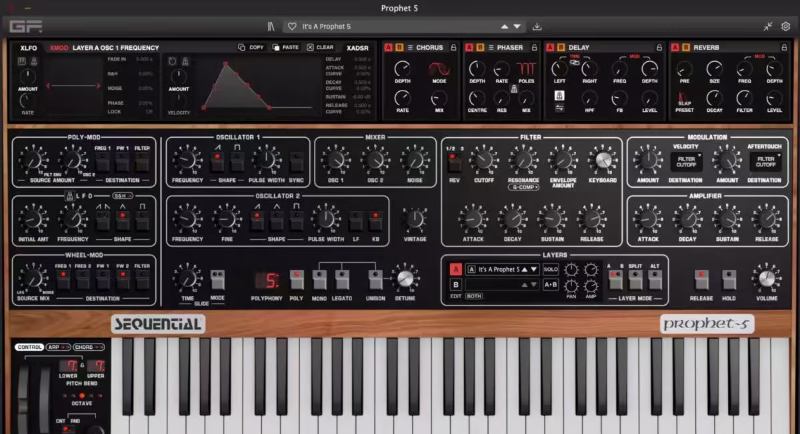Image resolution: width=800 pixels, height=434 pixels.
Task: Click the XADSR retrigger loop icon
Action: point(172,62)
